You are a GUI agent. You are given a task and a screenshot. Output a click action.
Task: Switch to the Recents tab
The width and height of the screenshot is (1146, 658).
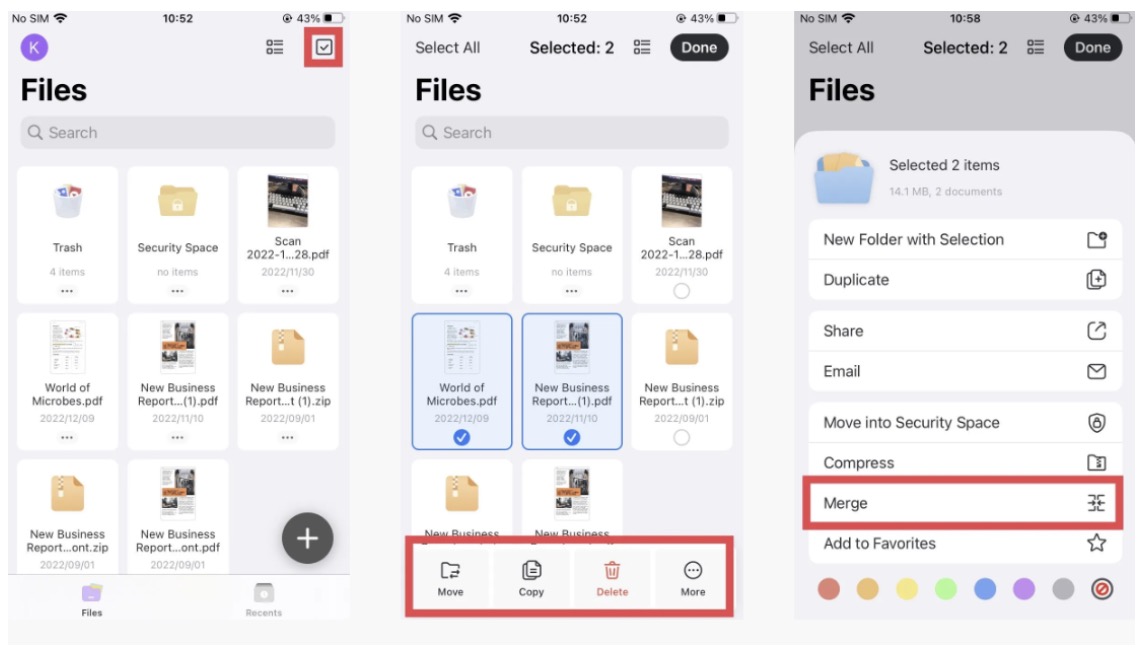pyautogui.click(x=264, y=598)
